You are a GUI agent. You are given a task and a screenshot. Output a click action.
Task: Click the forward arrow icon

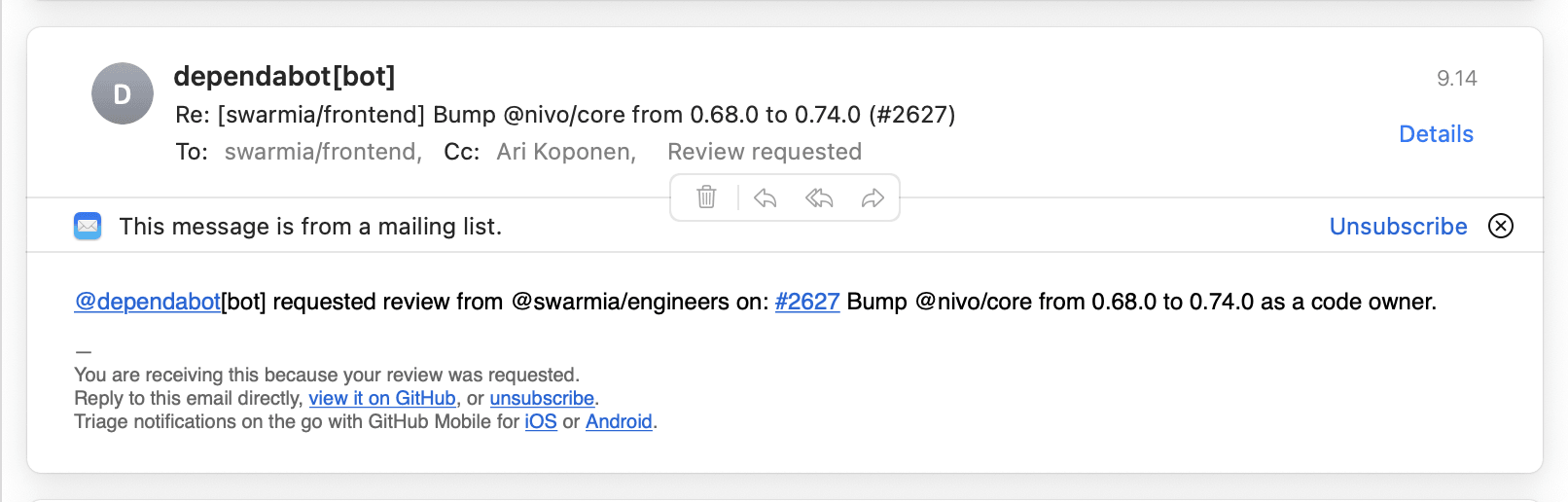click(x=873, y=198)
